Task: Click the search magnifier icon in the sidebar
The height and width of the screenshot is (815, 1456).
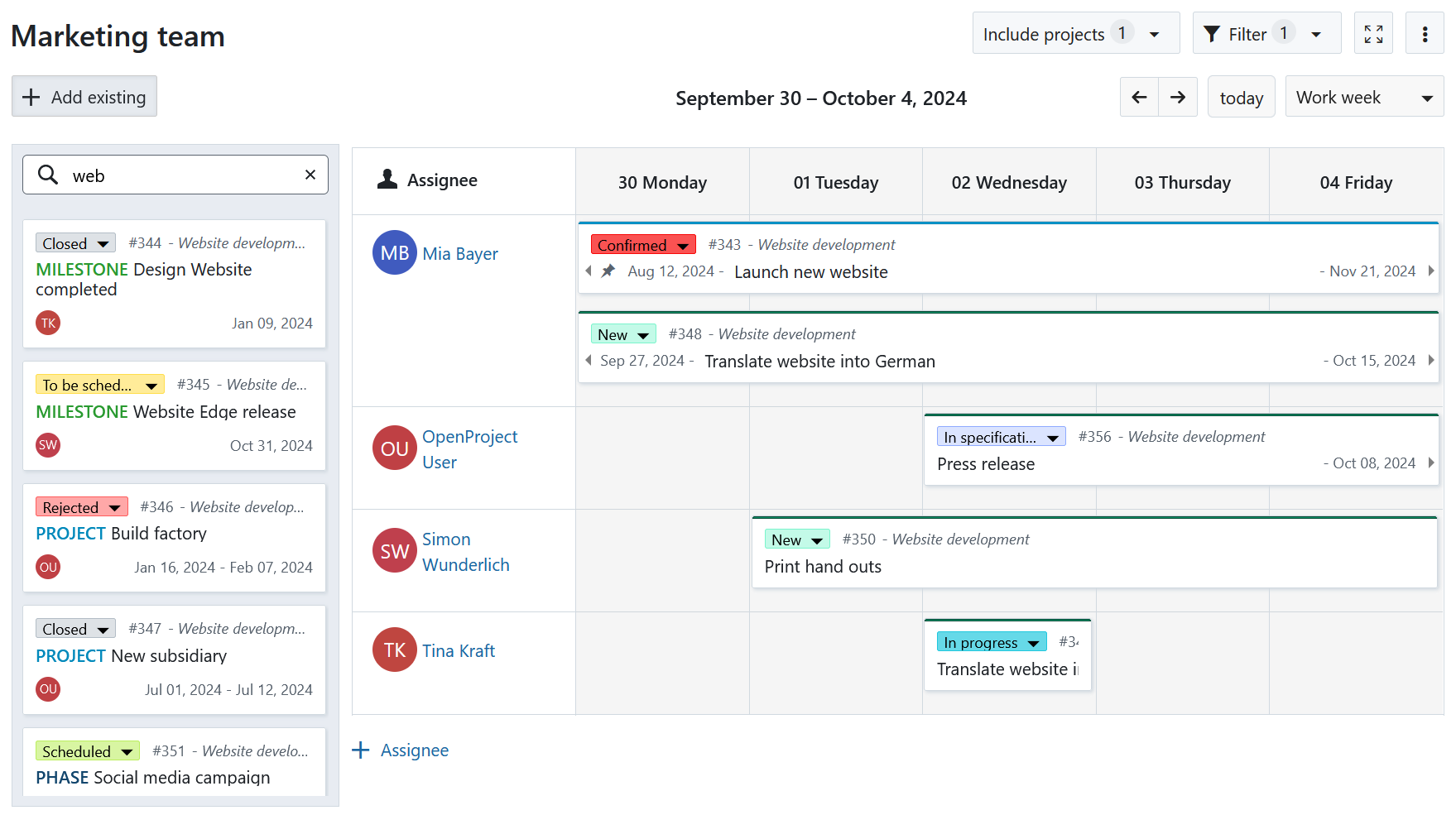Action: (48, 175)
